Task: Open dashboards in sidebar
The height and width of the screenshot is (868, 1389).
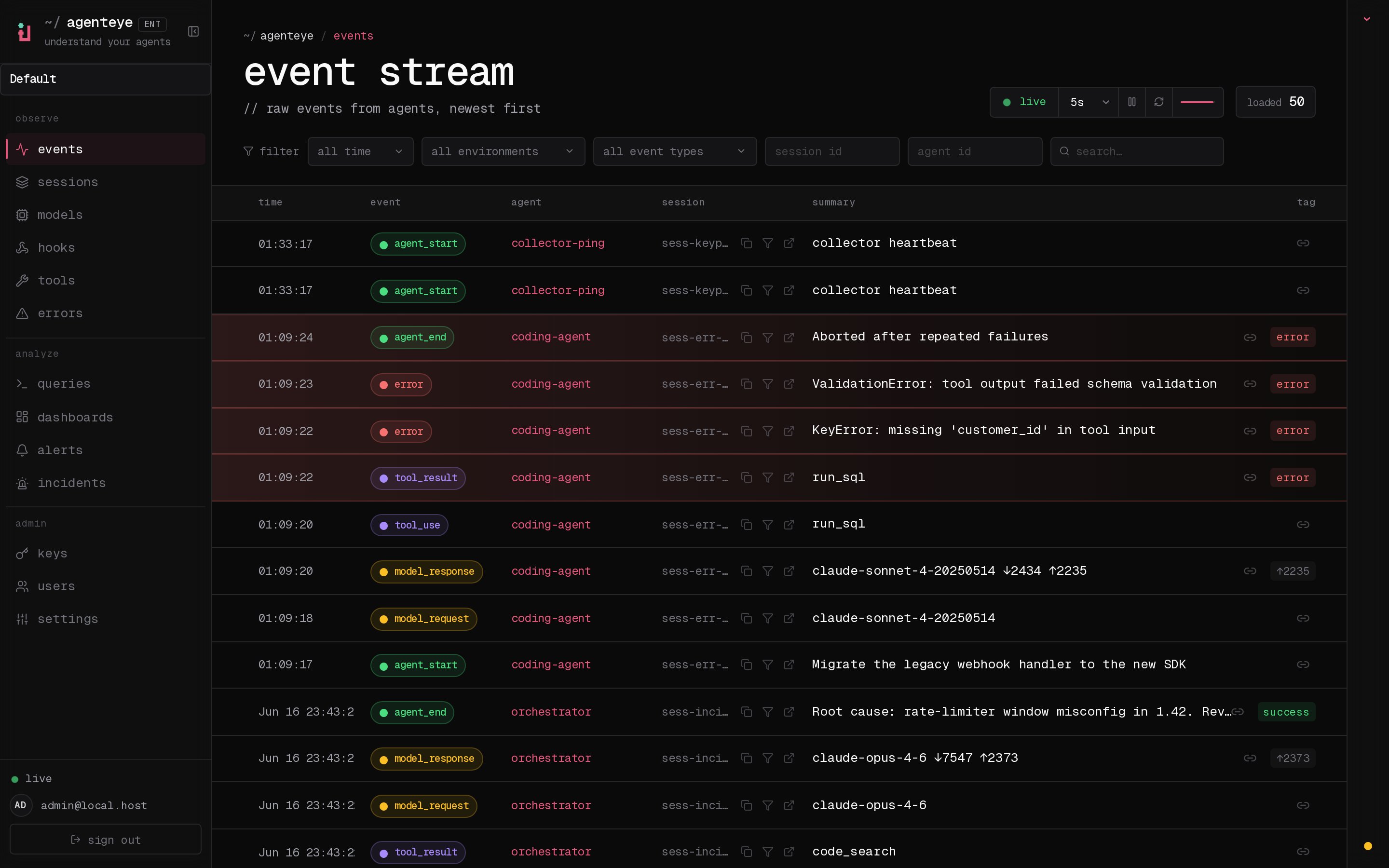Action: coord(106,417)
